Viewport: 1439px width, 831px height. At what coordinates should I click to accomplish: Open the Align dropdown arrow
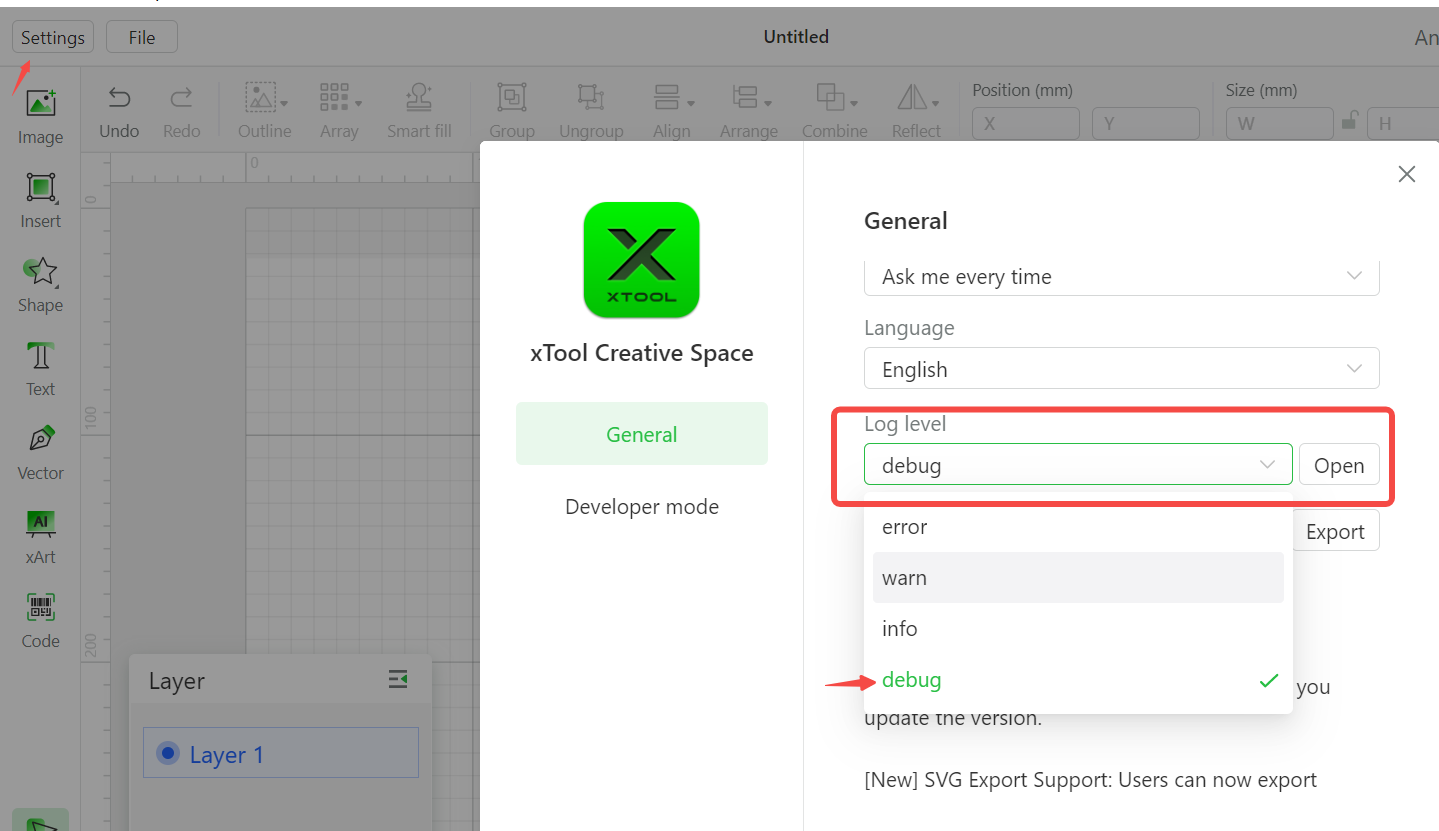(690, 103)
